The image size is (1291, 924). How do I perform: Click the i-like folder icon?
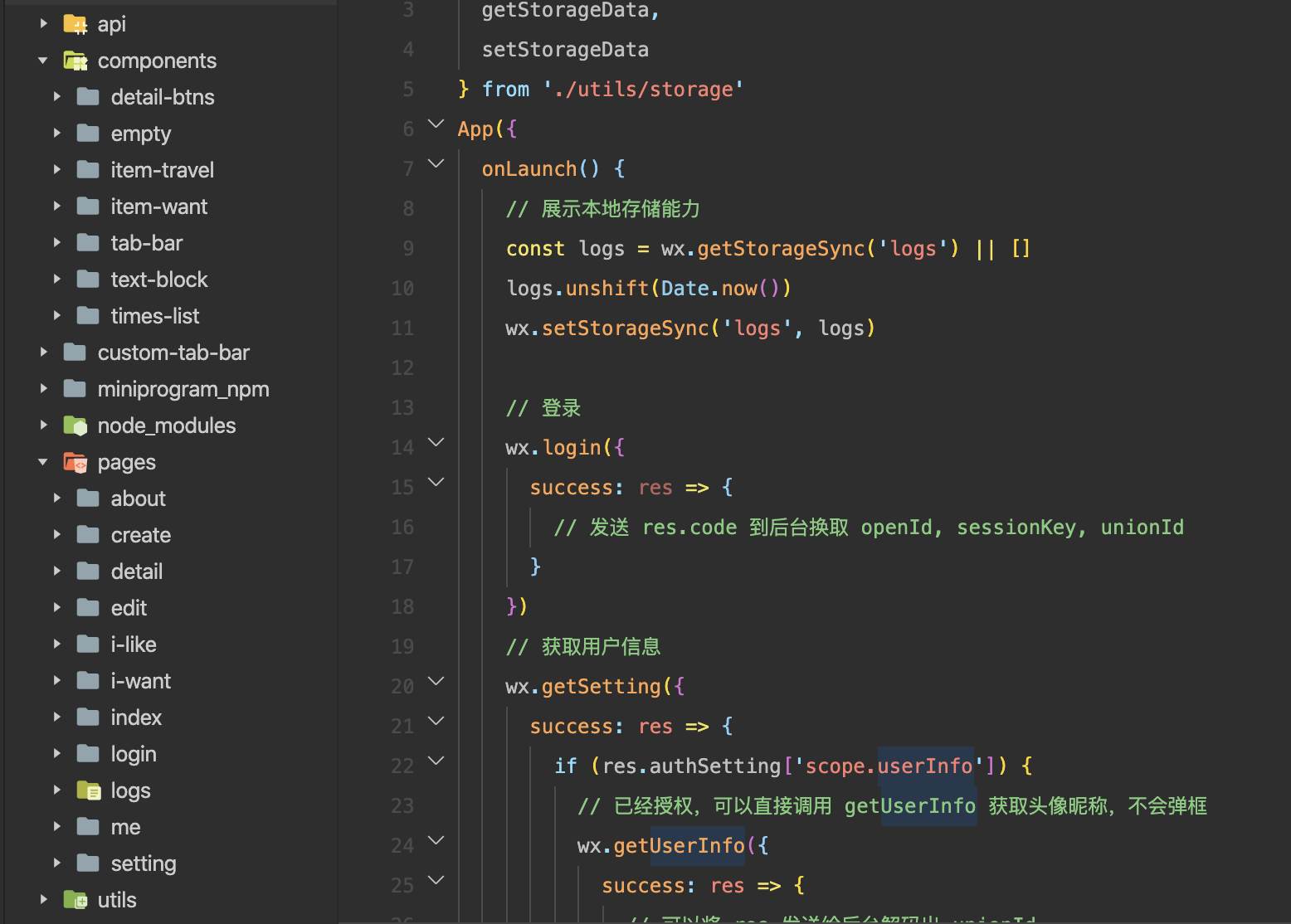pyautogui.click(x=88, y=644)
